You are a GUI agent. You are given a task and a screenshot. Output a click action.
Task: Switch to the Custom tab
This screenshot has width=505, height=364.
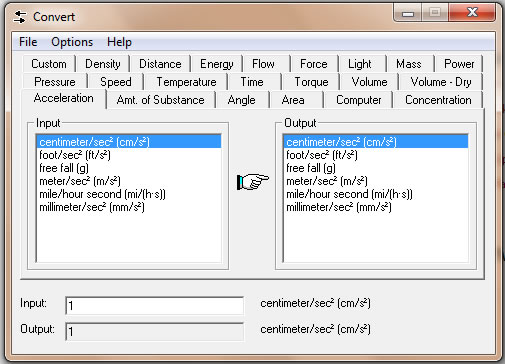(x=49, y=64)
